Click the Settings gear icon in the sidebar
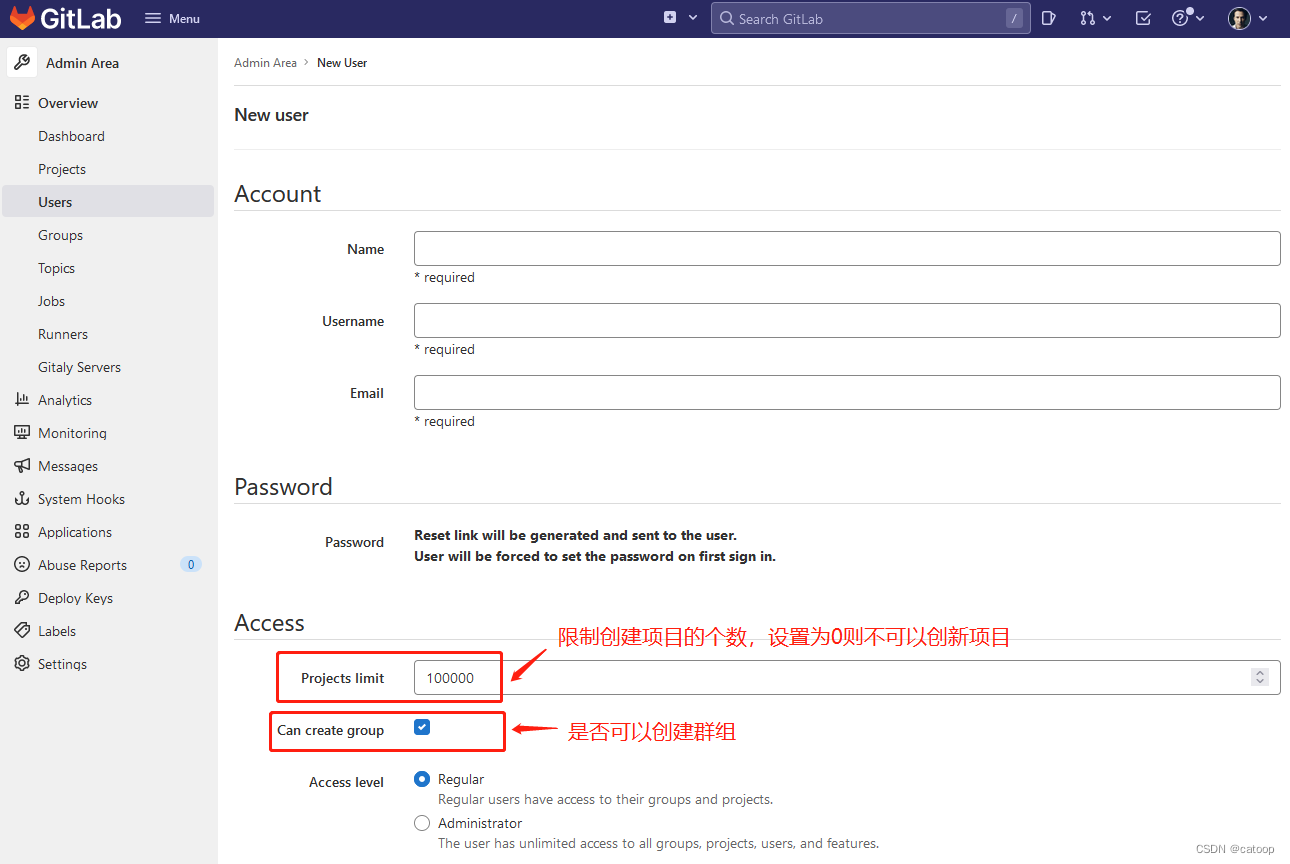 tap(22, 664)
